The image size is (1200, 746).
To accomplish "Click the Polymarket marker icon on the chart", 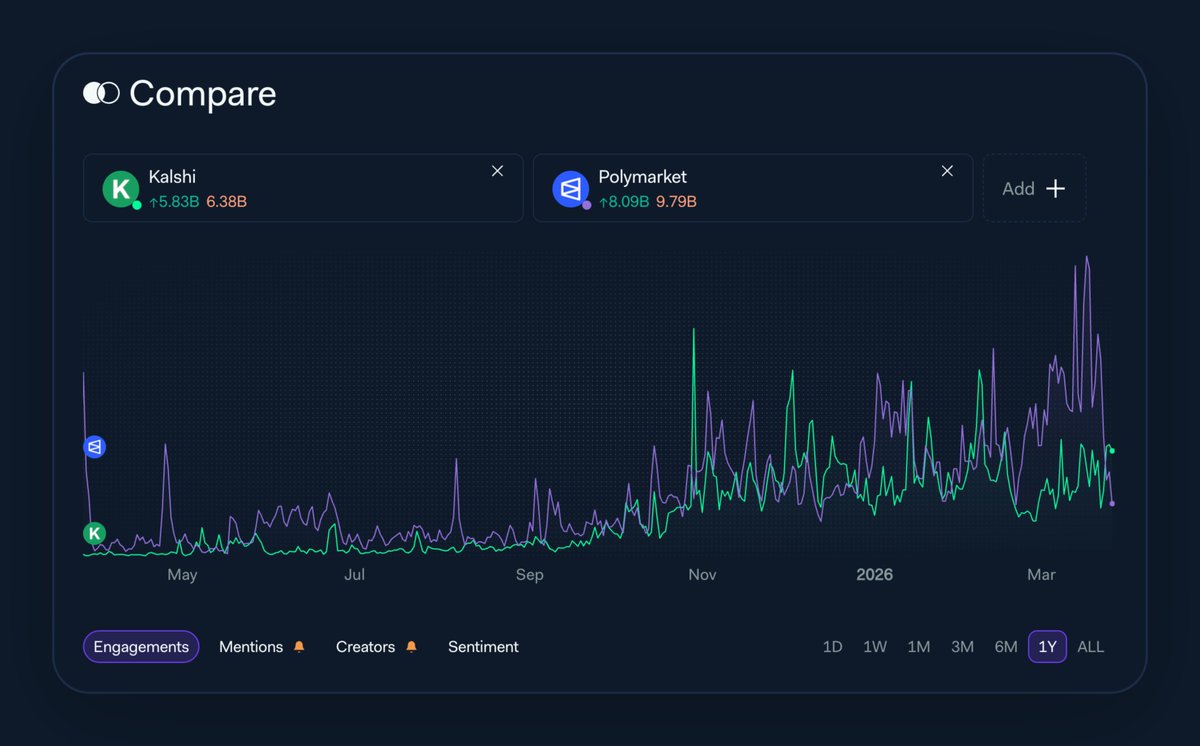I will [93, 447].
